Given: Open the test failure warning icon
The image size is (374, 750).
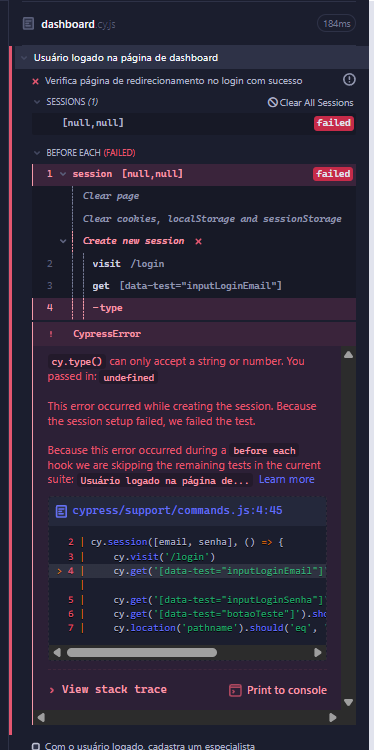Looking at the screenshot, I should (349, 80).
